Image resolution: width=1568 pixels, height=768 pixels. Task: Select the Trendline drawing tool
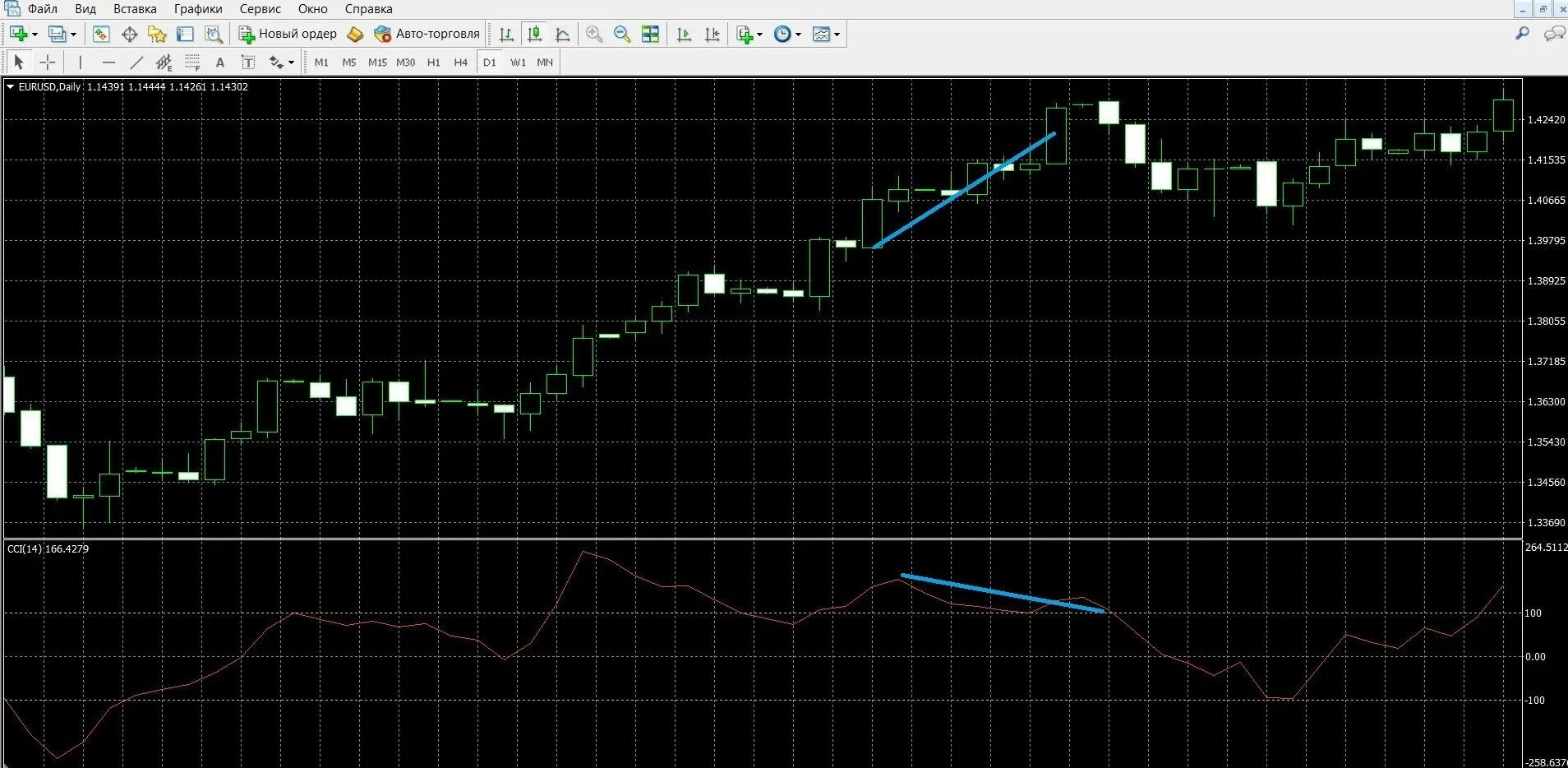coord(136,62)
